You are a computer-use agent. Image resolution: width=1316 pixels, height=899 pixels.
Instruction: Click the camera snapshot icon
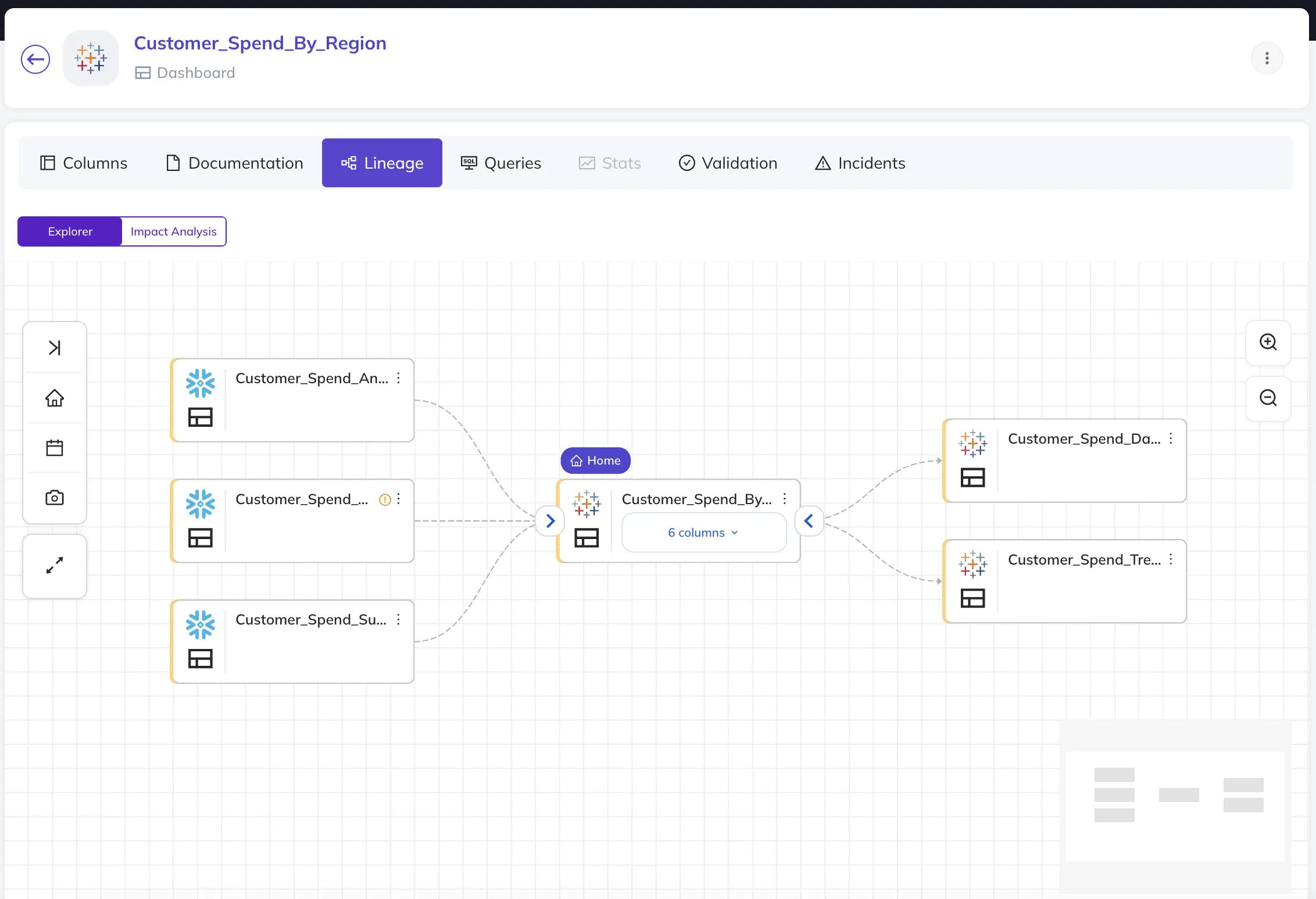(x=55, y=498)
